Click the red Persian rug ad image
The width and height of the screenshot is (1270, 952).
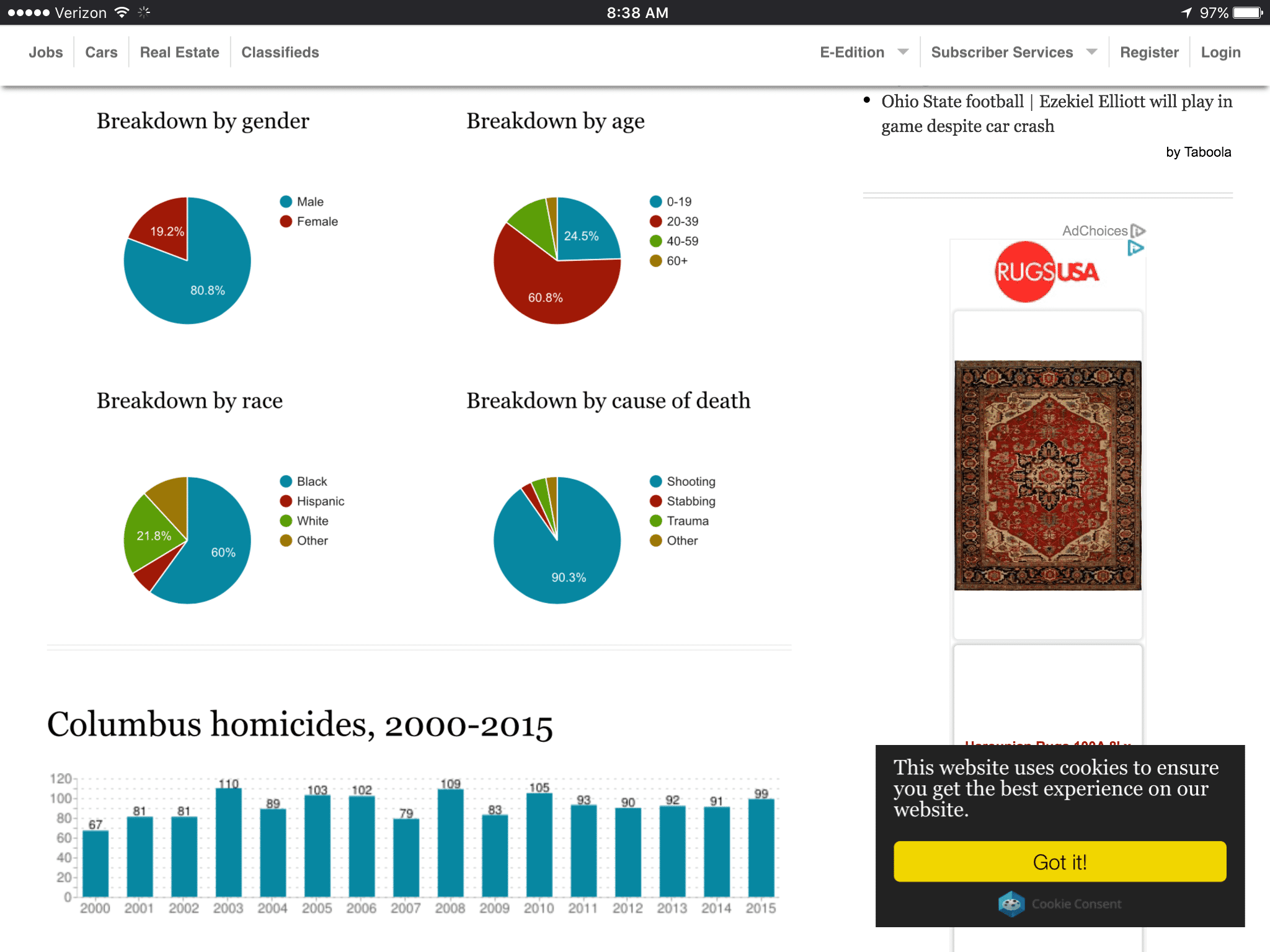pyautogui.click(x=1047, y=475)
